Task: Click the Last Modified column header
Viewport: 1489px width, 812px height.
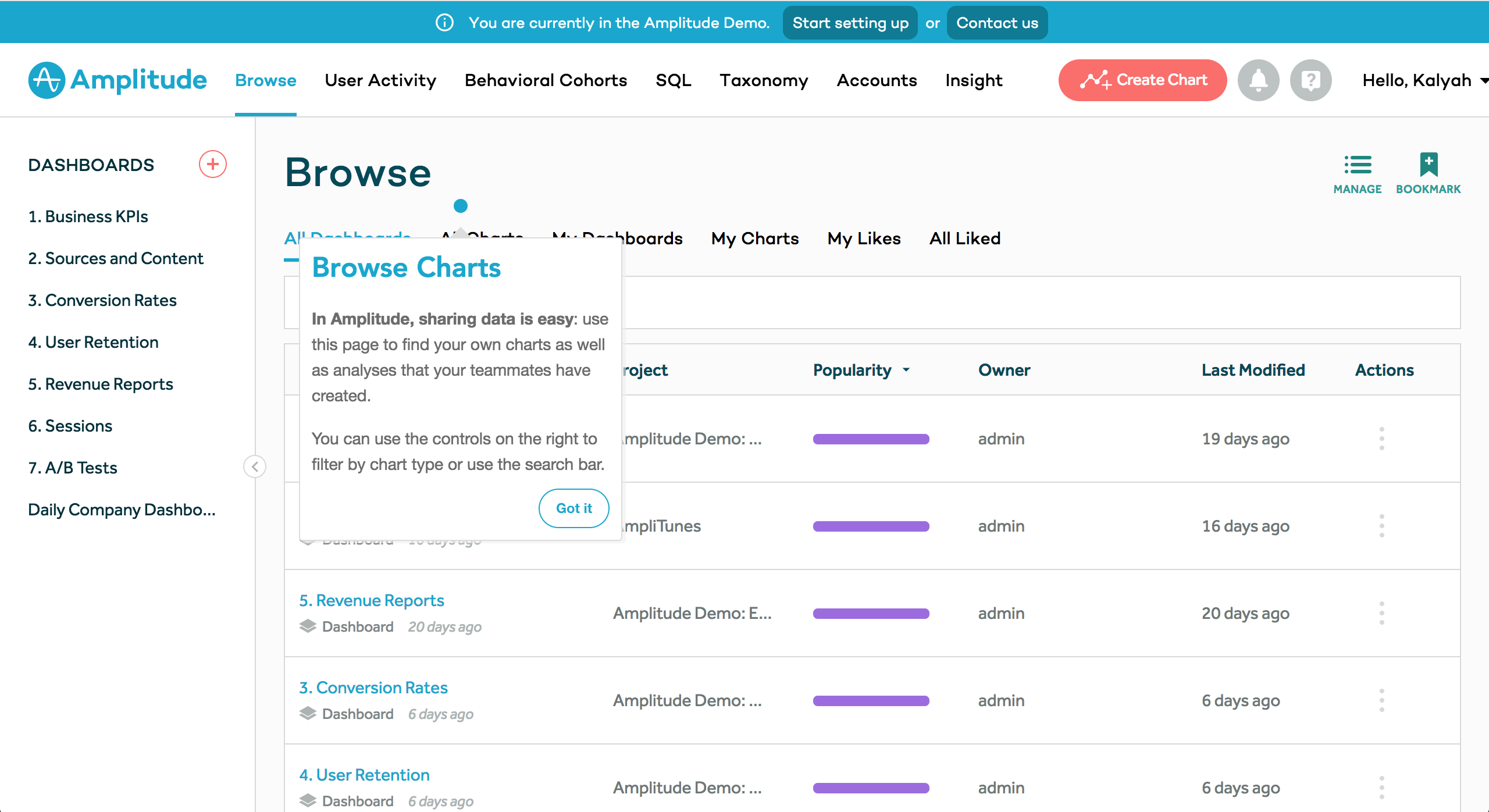Action: (x=1253, y=370)
